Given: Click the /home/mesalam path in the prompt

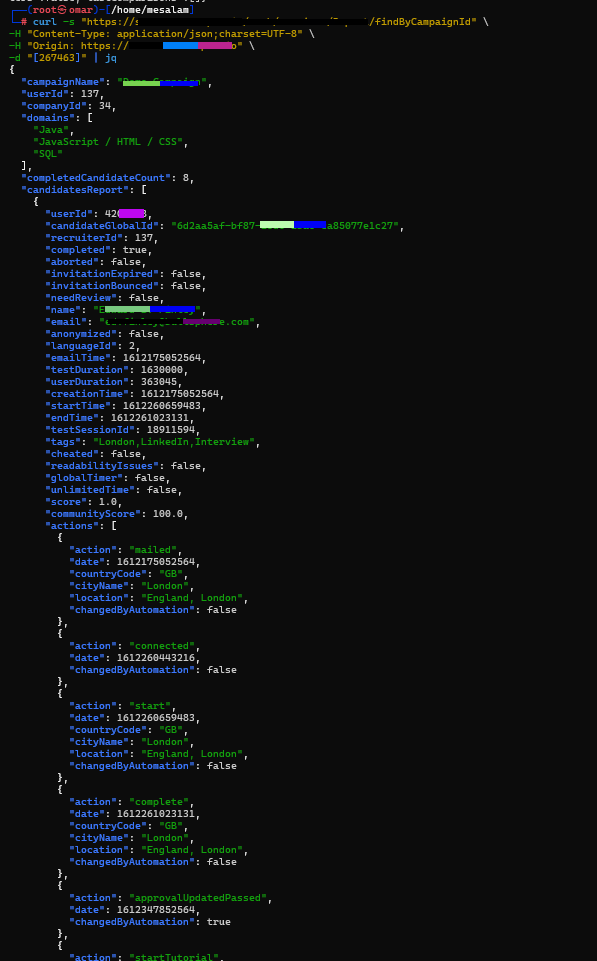Looking at the screenshot, I should (150, 10).
